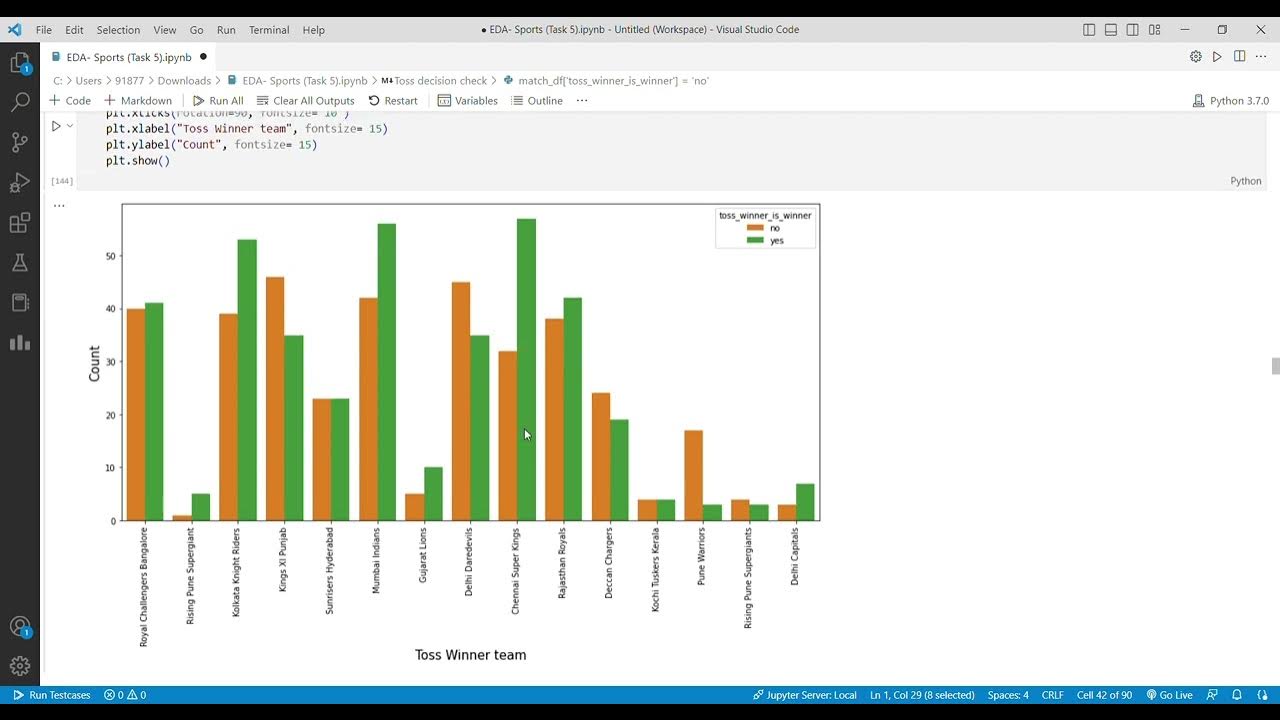Open errors and warnings in status bar
This screenshot has height=720, width=1280.
125,695
